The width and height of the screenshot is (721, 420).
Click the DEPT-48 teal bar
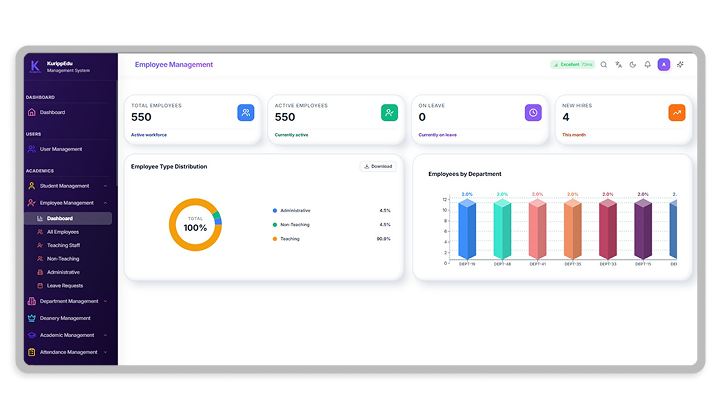(502, 229)
